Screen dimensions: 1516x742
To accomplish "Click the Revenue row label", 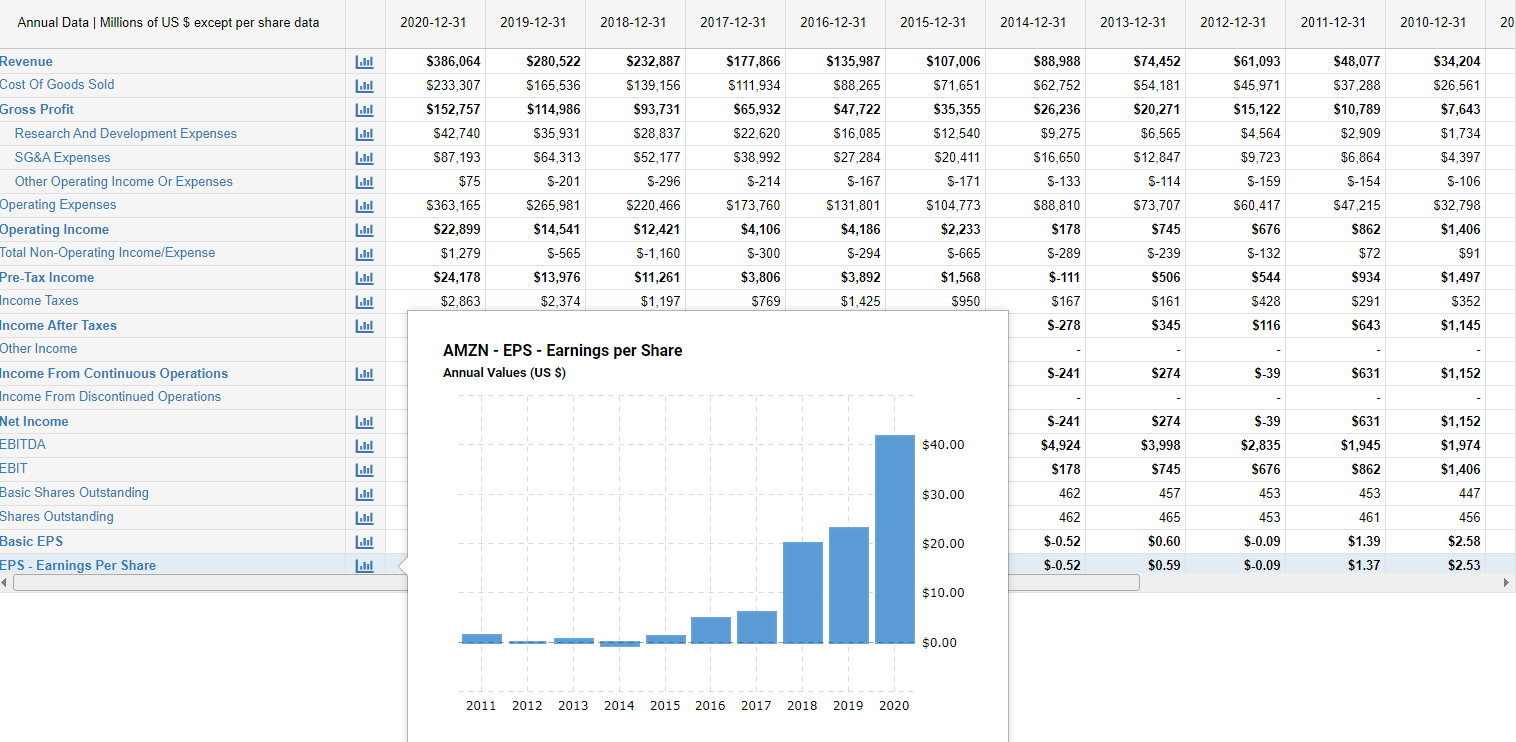I will [x=26, y=61].
